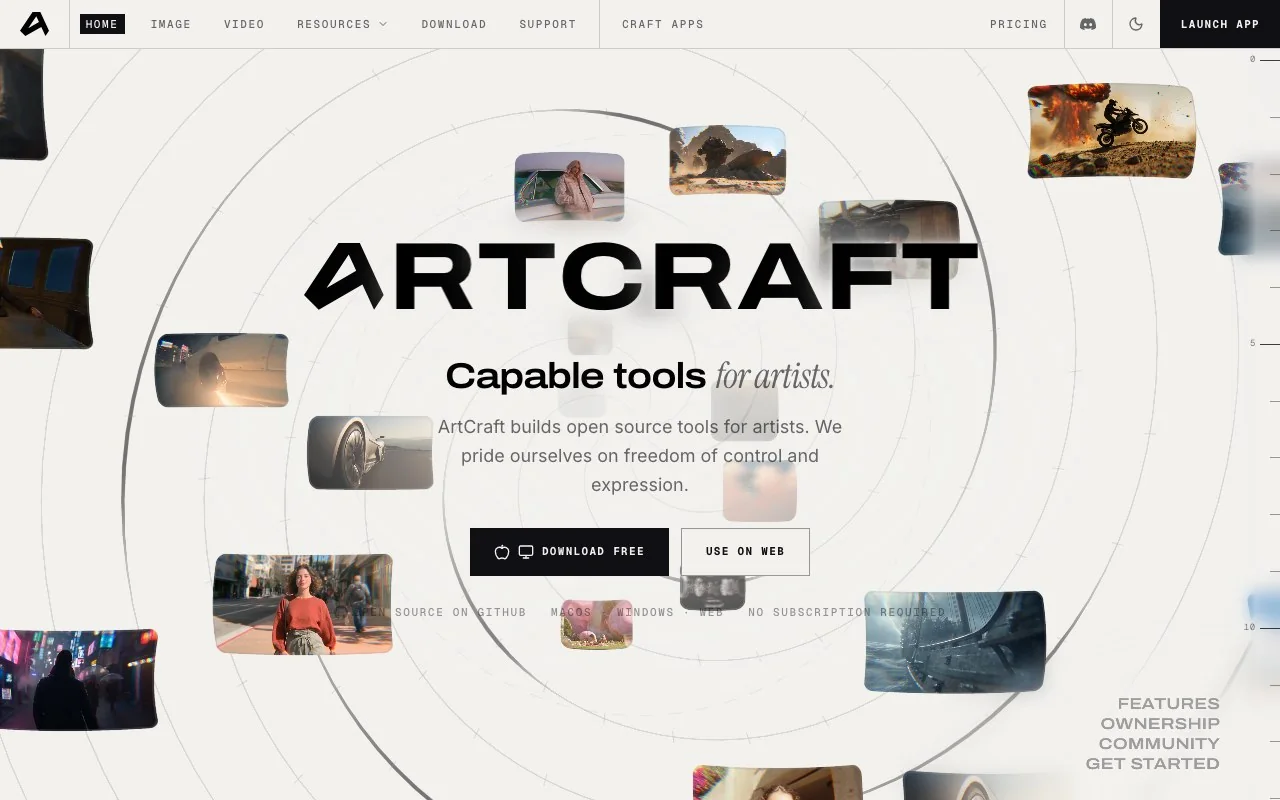Click the 'Capable tools for artists.' heading
Viewport: 1280px width, 800px height.
(x=640, y=376)
